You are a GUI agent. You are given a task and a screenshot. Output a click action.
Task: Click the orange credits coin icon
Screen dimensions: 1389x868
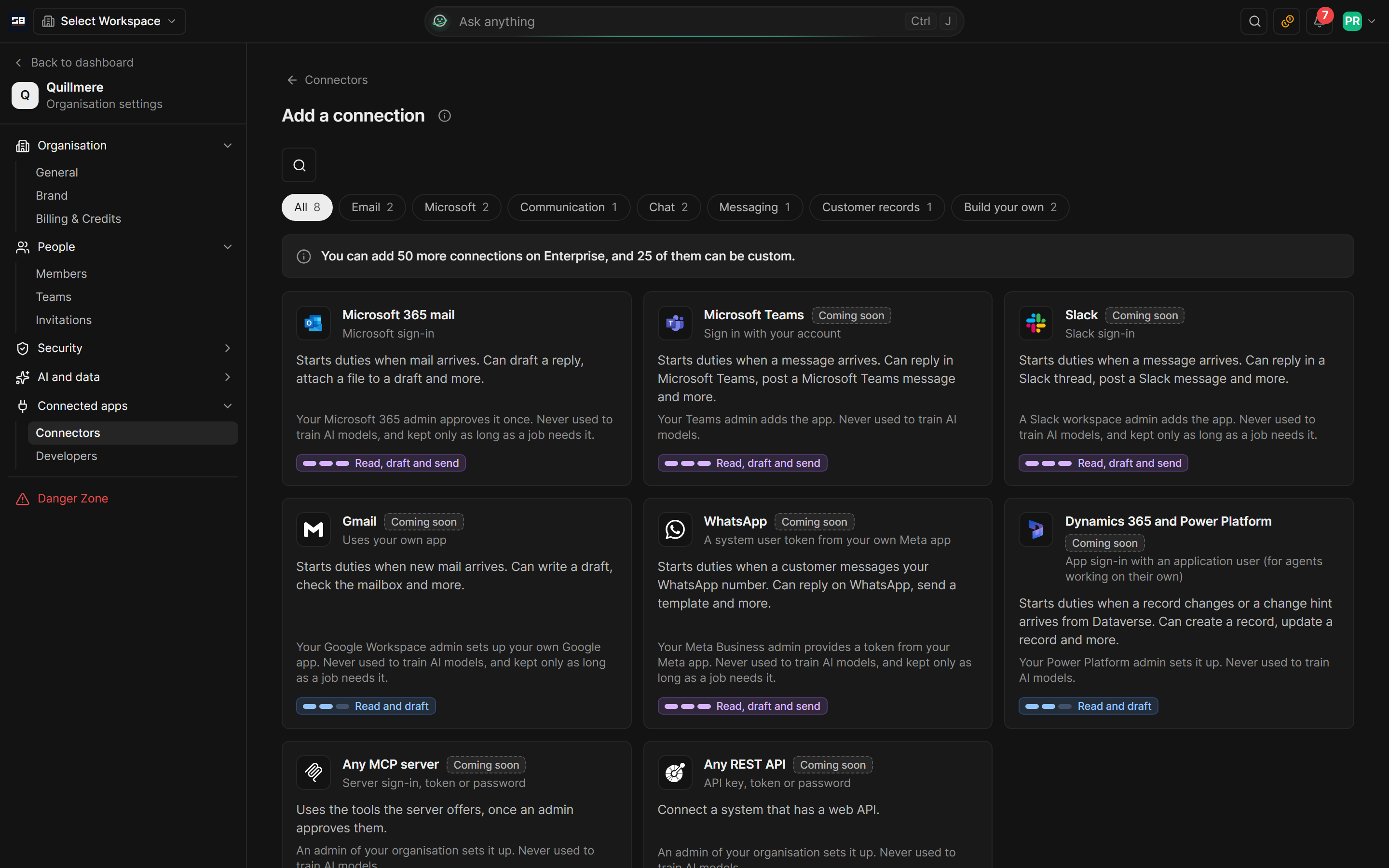tap(1287, 21)
